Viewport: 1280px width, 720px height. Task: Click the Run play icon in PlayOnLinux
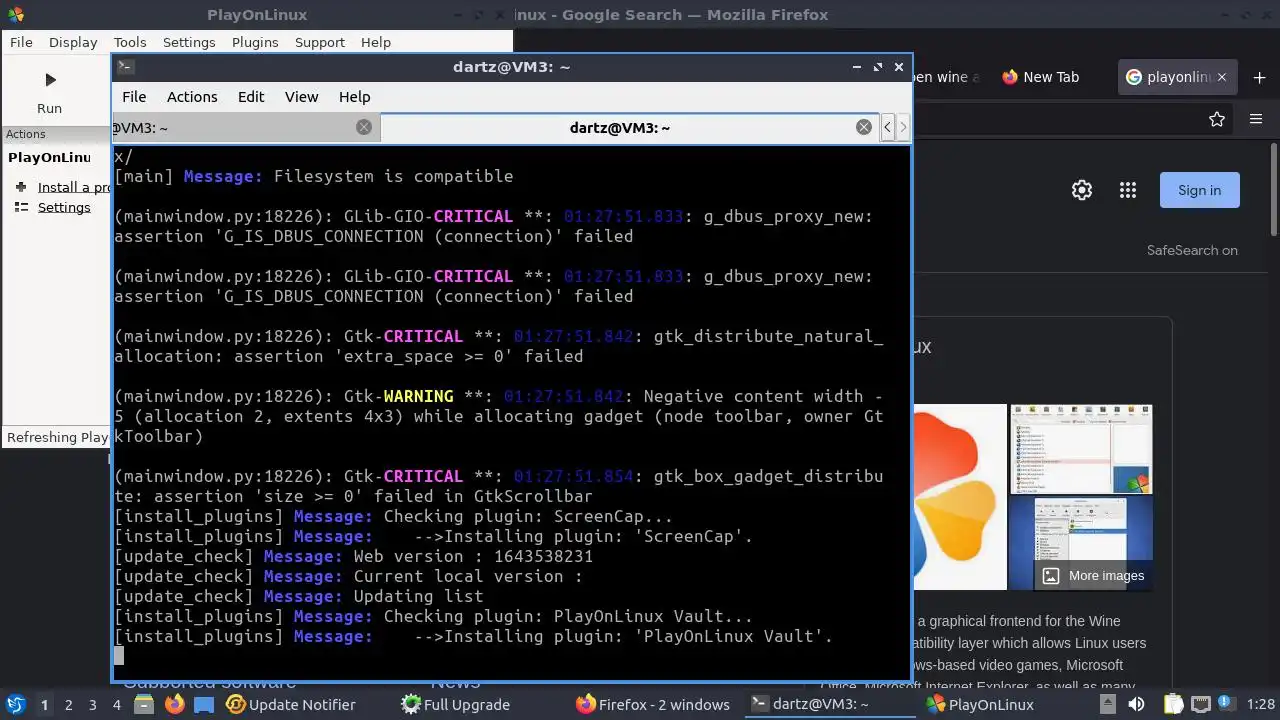(50, 80)
